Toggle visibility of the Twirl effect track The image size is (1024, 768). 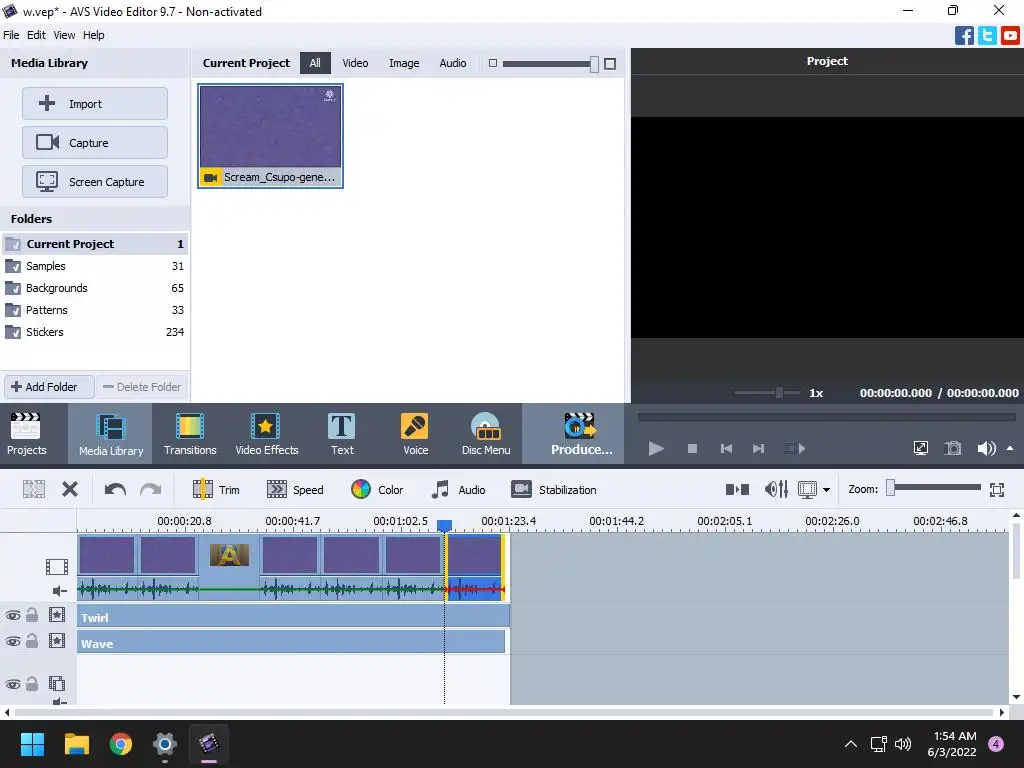click(x=12, y=615)
